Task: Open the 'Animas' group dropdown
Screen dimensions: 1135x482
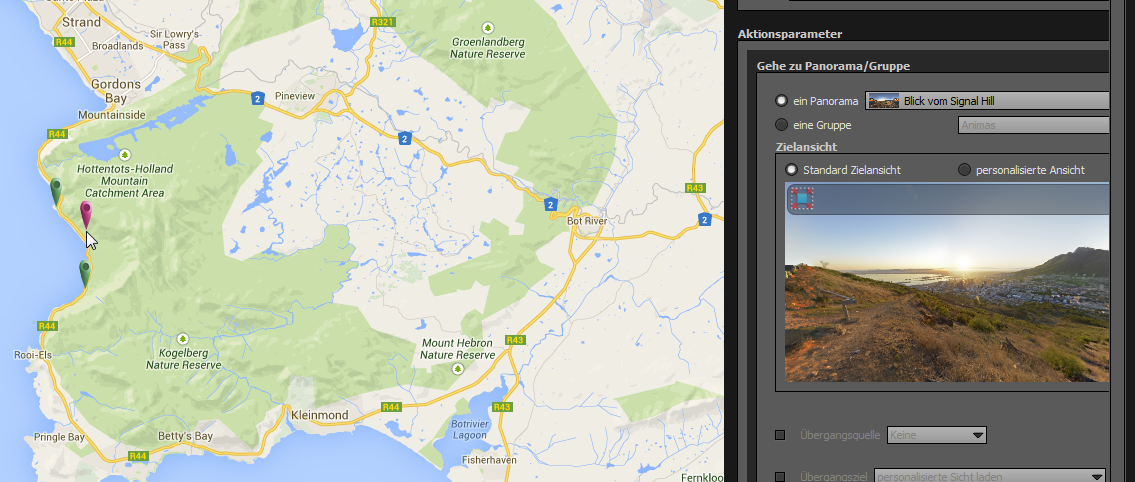Action: 1032,125
